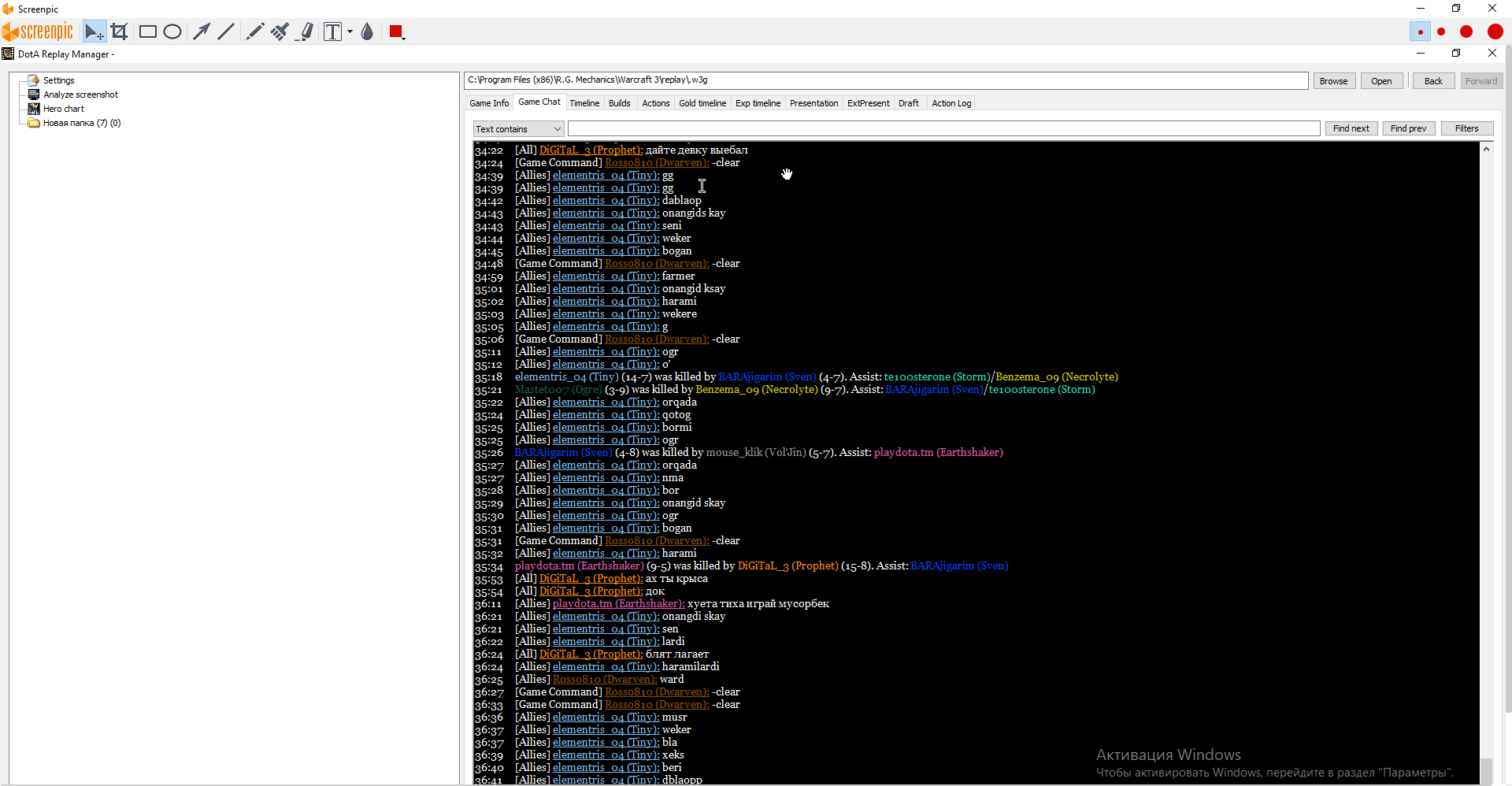Switch to the Action Log tab
Viewport: 1512px width, 786px height.
pos(951,103)
